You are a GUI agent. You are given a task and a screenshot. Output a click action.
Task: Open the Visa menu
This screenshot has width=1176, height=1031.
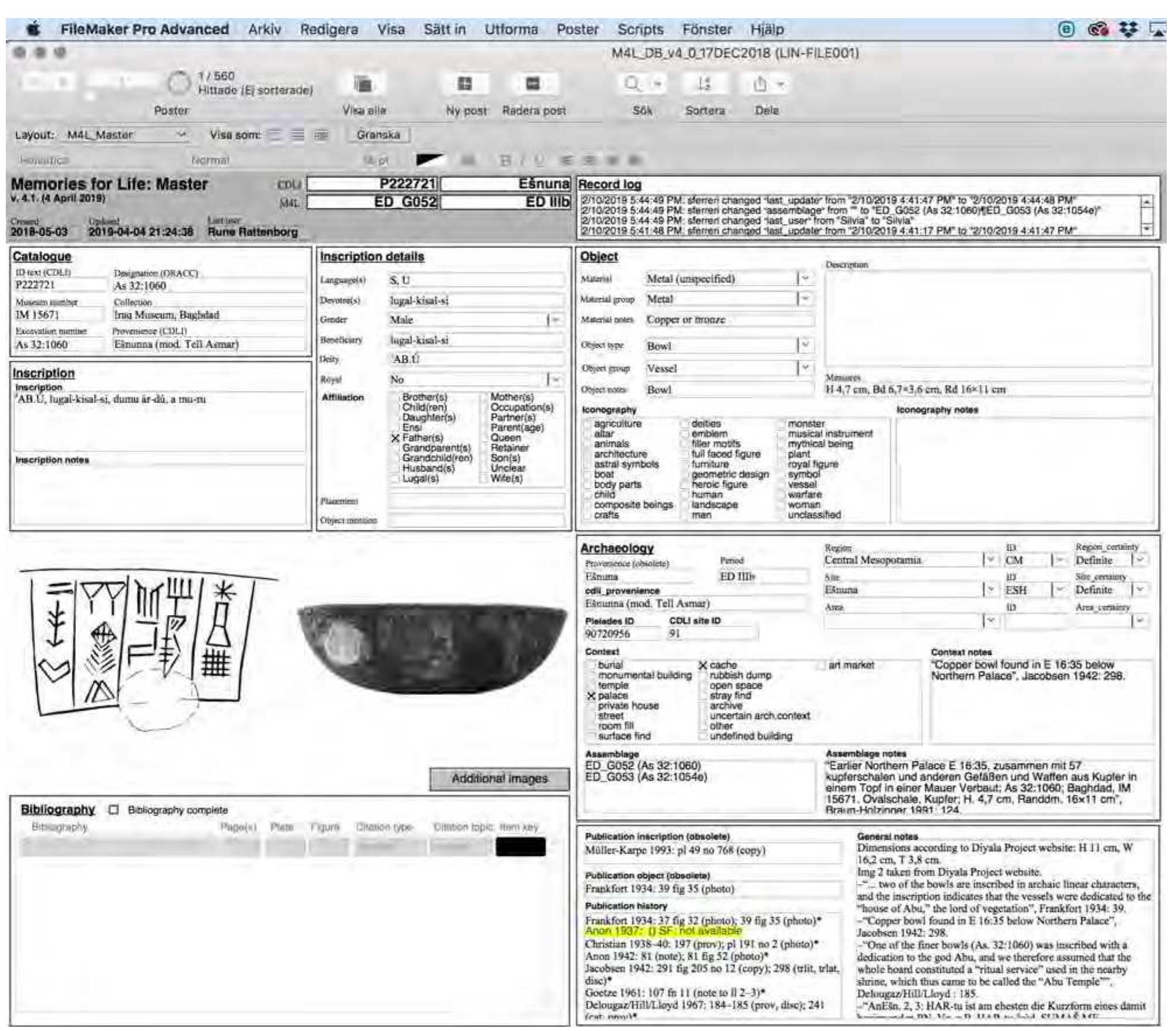(x=390, y=29)
